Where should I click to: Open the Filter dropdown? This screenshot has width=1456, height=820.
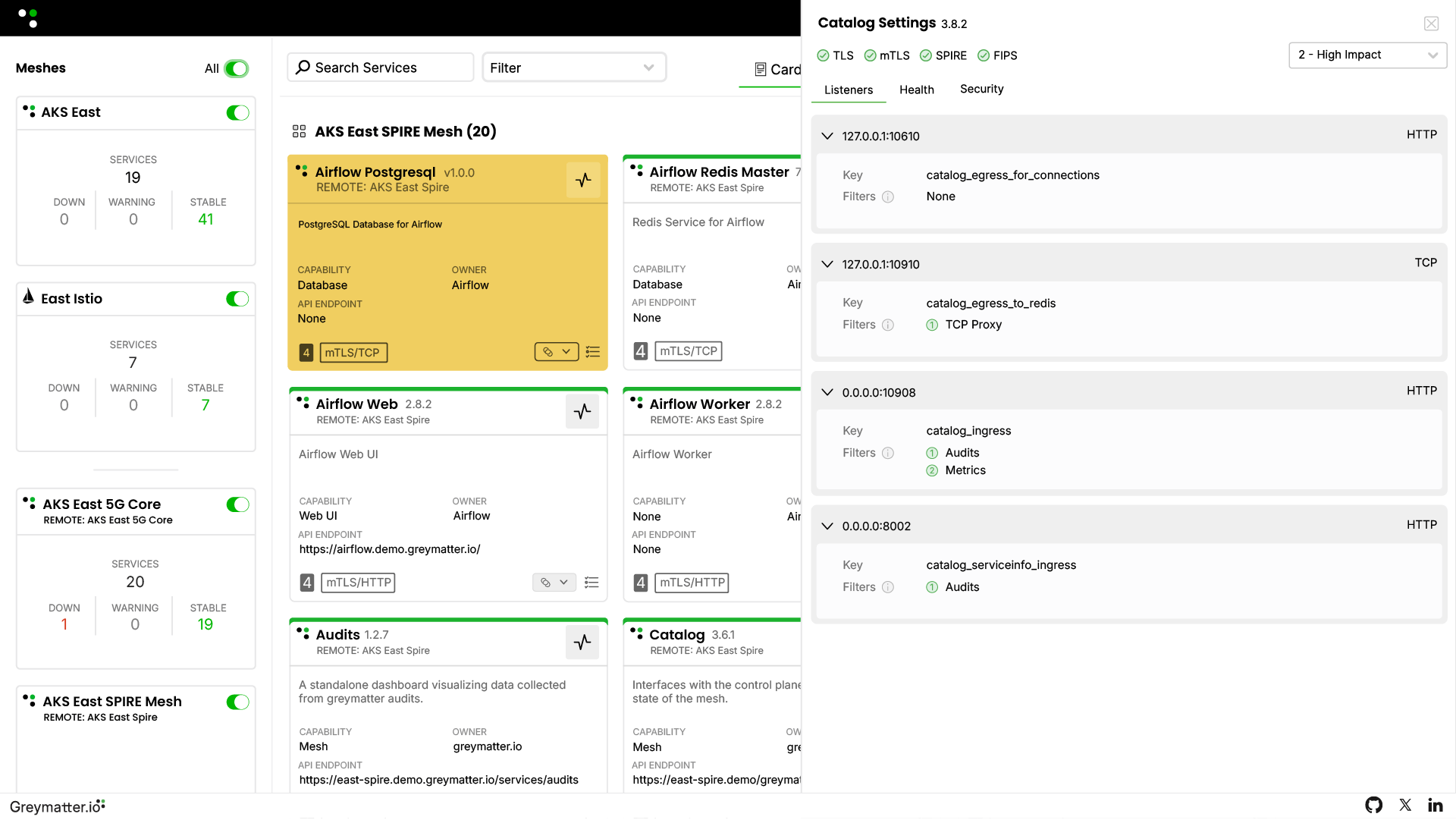click(573, 67)
